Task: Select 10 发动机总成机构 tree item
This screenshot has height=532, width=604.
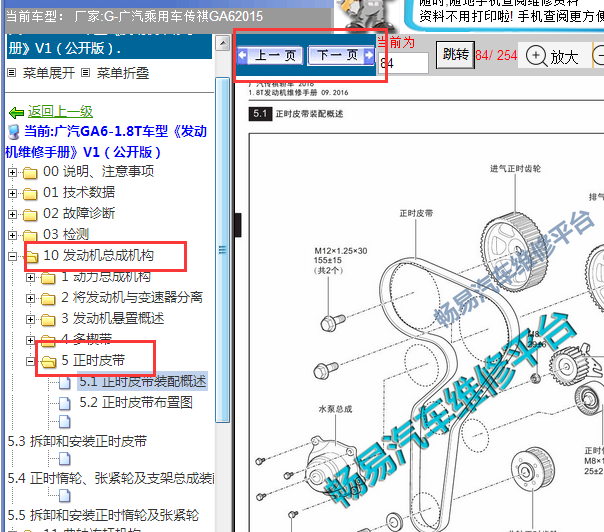Action: (99, 255)
